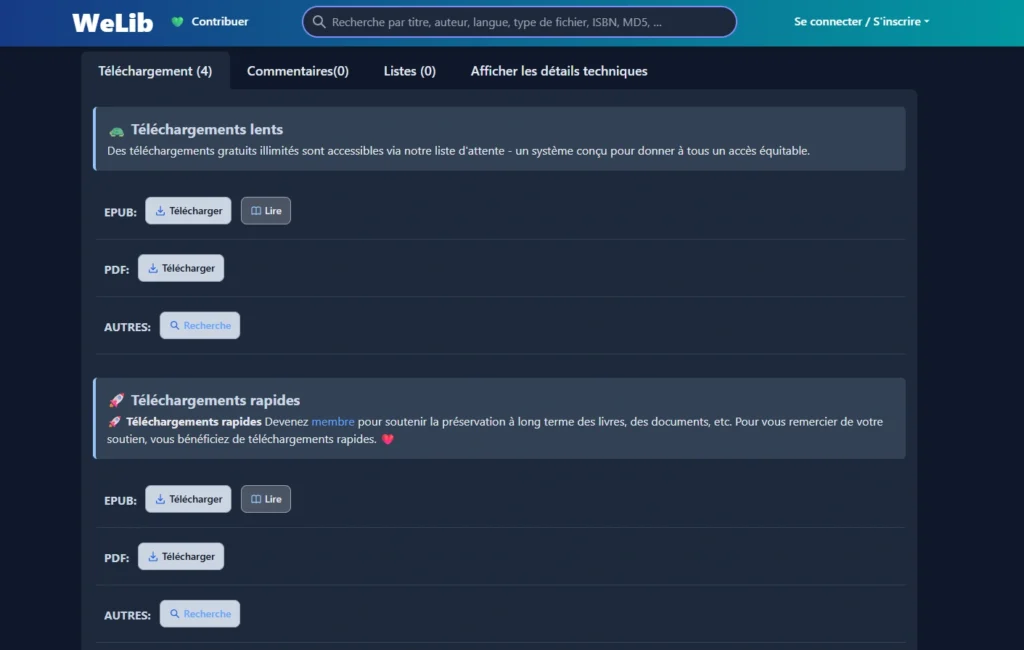Focus the book search input field
Screen dimensions: 1024x650
pos(519,22)
